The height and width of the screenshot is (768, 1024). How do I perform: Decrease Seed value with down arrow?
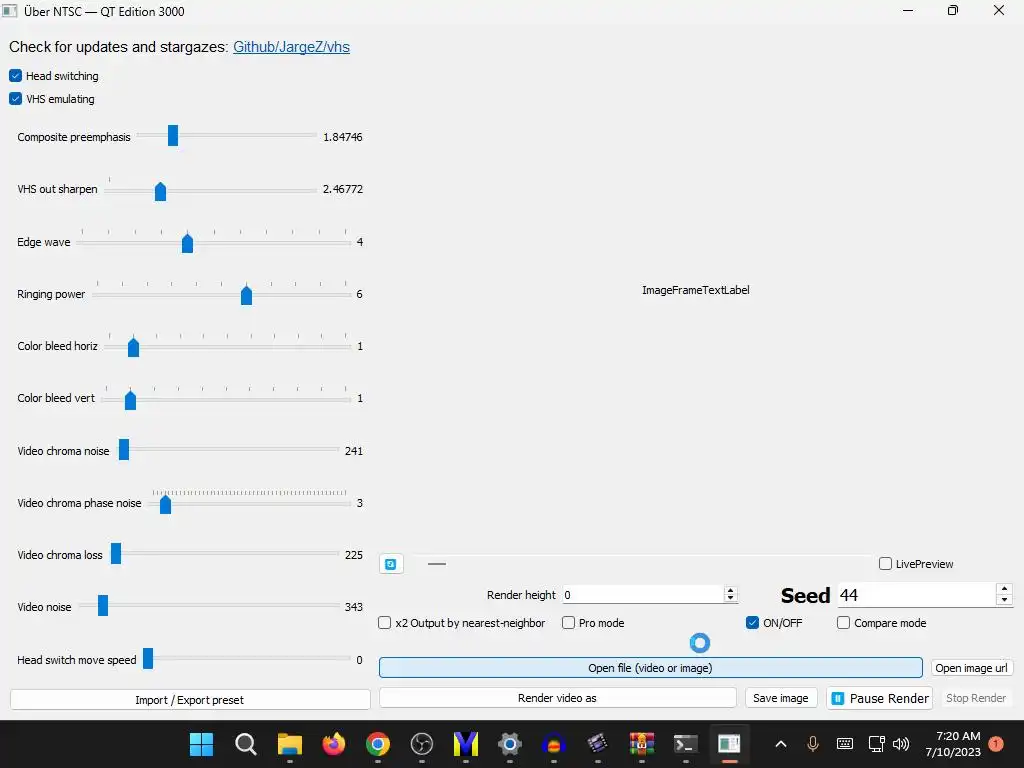tap(1004, 600)
